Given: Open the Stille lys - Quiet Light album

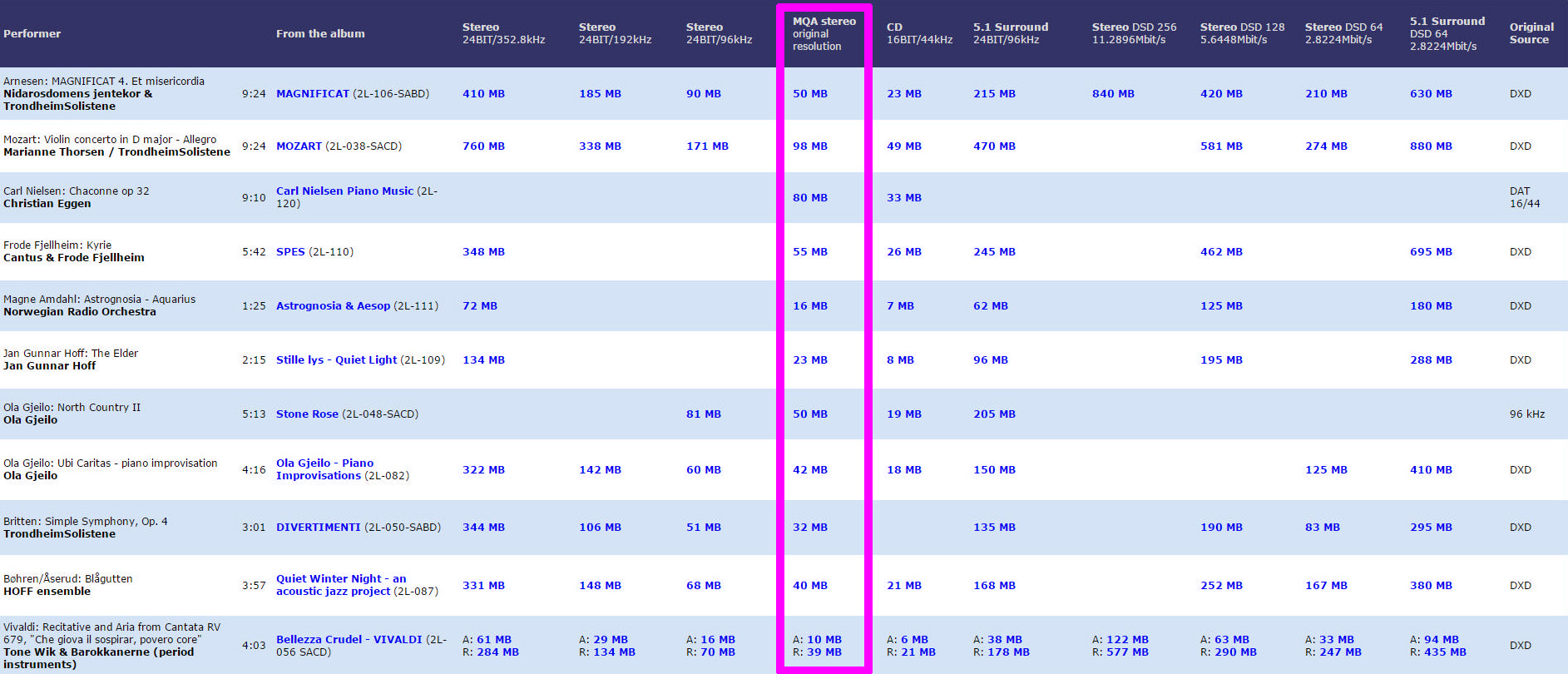Looking at the screenshot, I should tap(336, 360).
